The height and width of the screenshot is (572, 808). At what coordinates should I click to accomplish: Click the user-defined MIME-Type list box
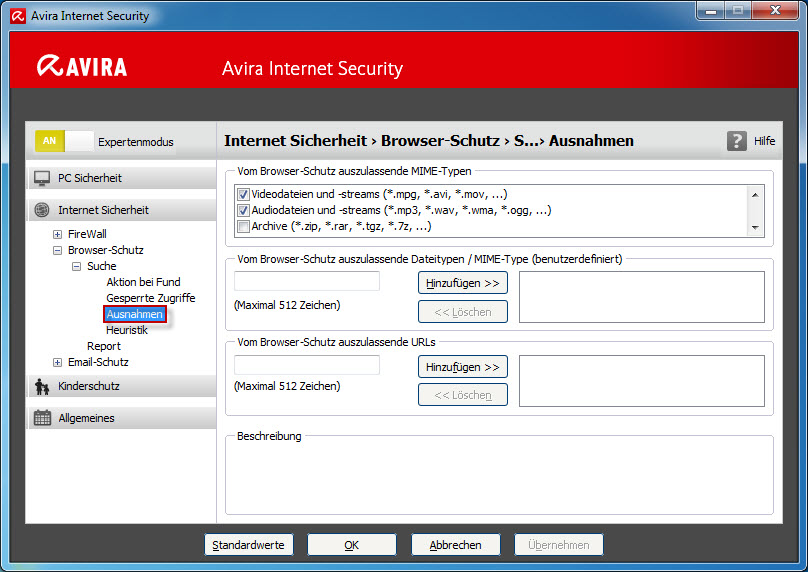pos(642,297)
